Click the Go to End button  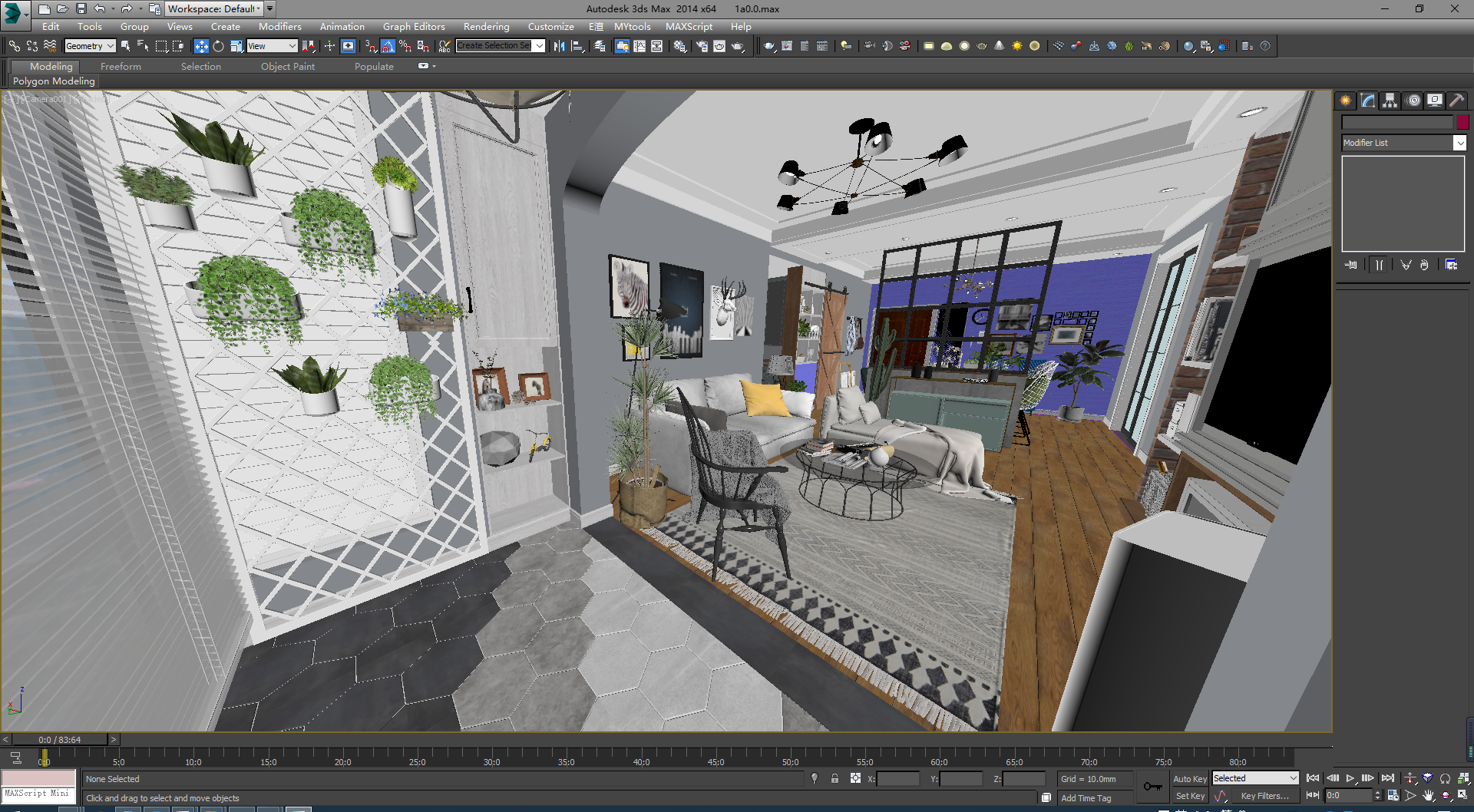click(x=1388, y=778)
